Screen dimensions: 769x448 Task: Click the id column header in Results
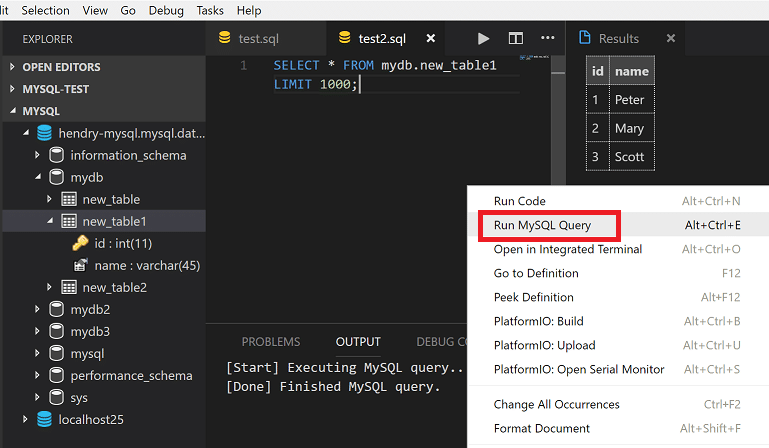tap(597, 71)
